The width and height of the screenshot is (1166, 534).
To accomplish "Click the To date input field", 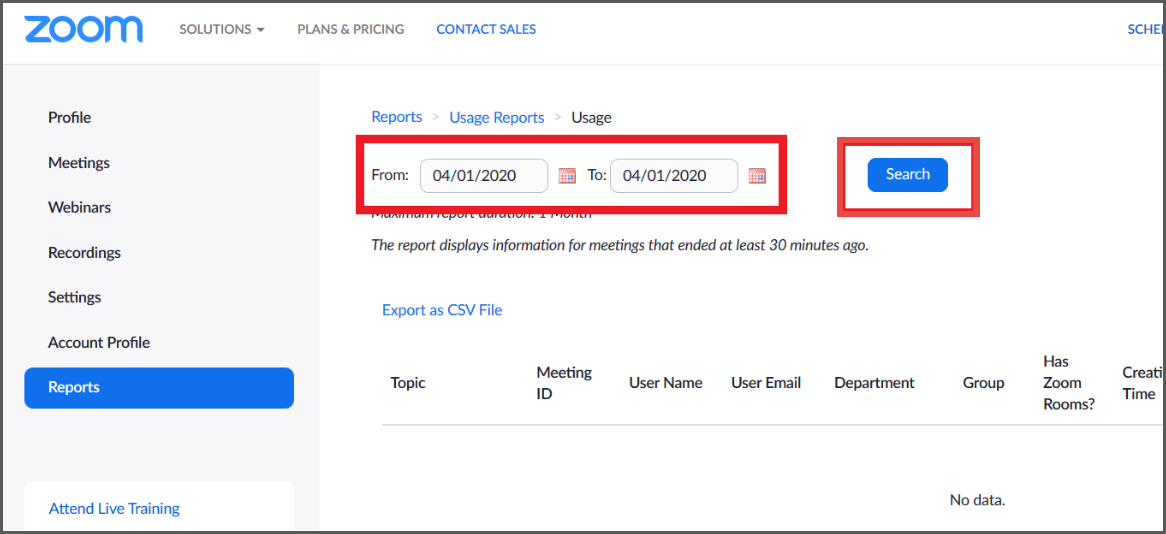I will click(673, 176).
